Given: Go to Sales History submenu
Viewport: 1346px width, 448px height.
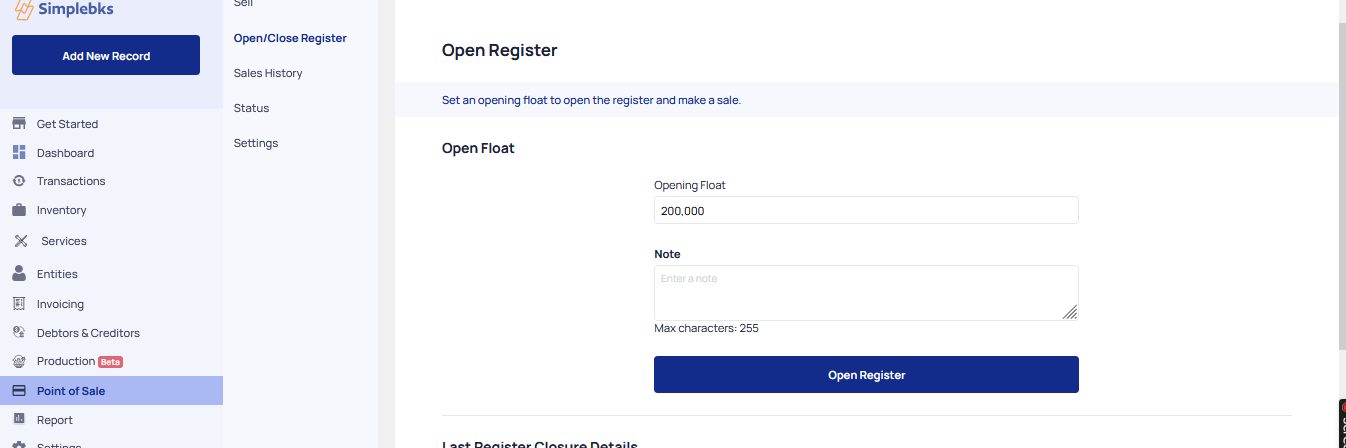Looking at the screenshot, I should [x=268, y=73].
